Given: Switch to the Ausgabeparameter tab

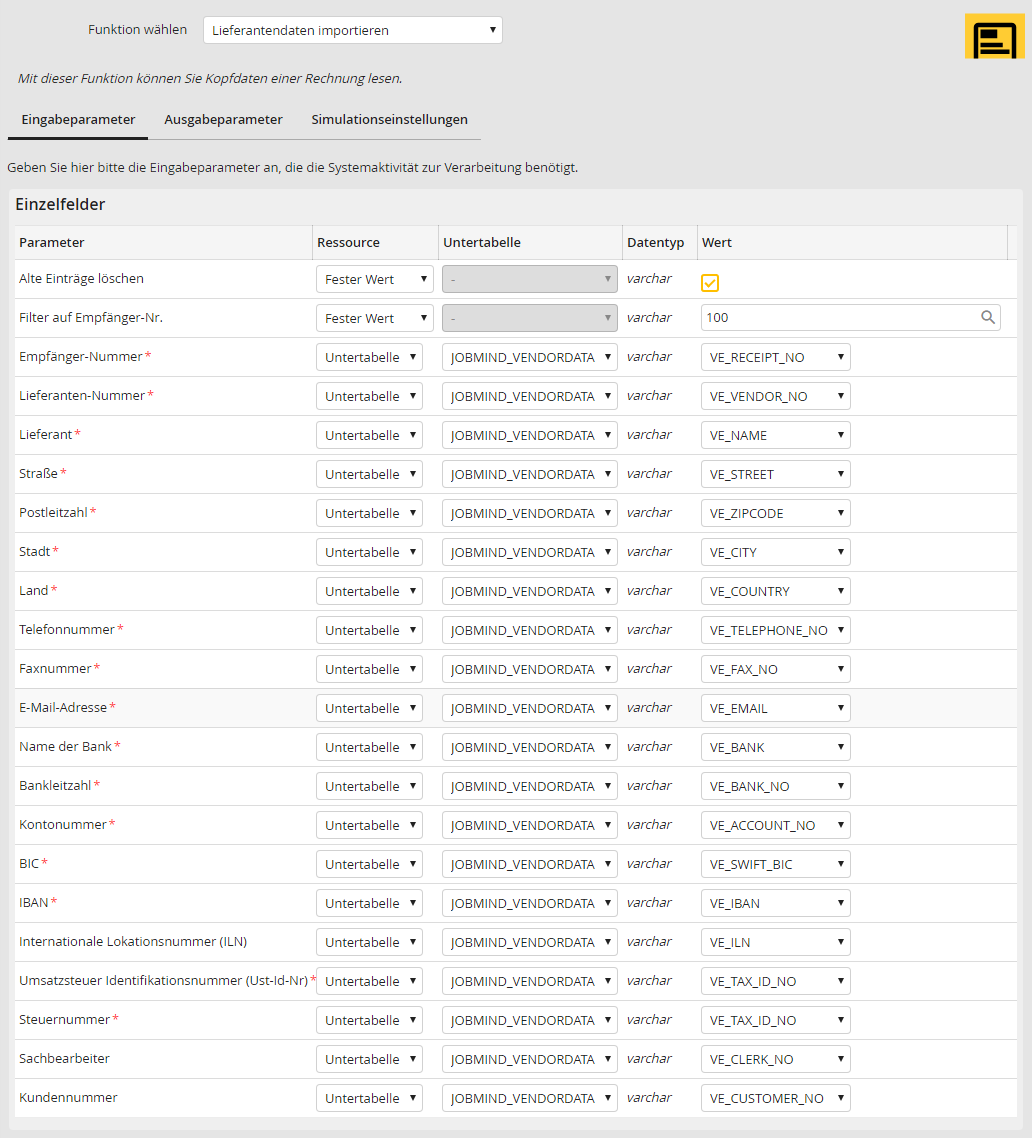Looking at the screenshot, I should tap(223, 120).
